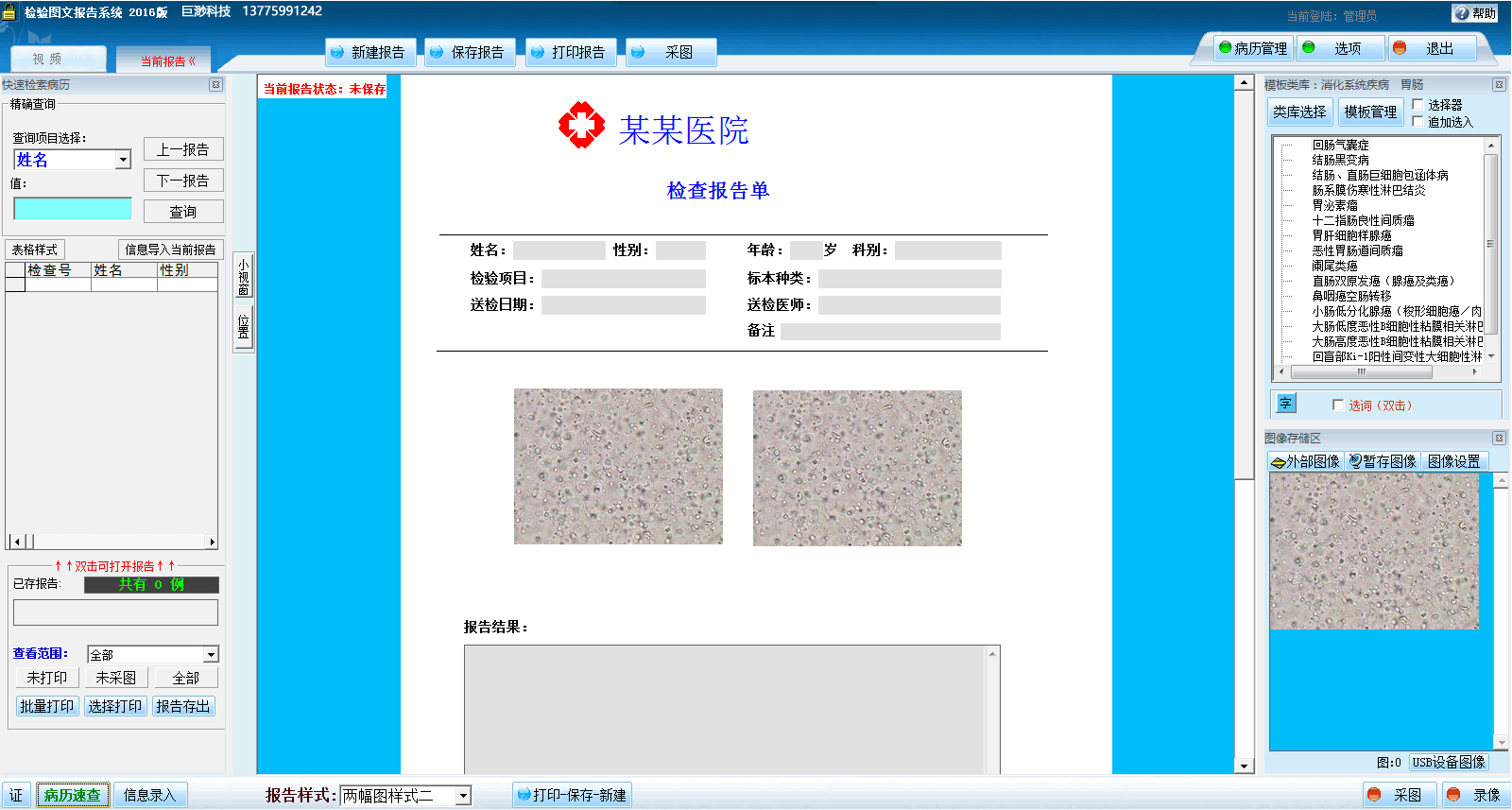The height and width of the screenshot is (810, 1512).
Task: Click the 暂存图像 icon button
Action: 1383,461
